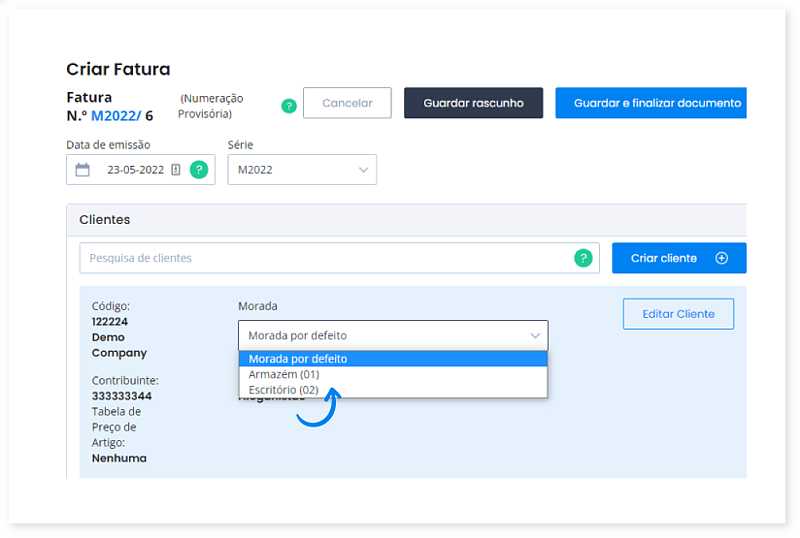The image size is (800, 538).
Task: Click the chevron arrow of Série dropdown
Action: coord(363,170)
